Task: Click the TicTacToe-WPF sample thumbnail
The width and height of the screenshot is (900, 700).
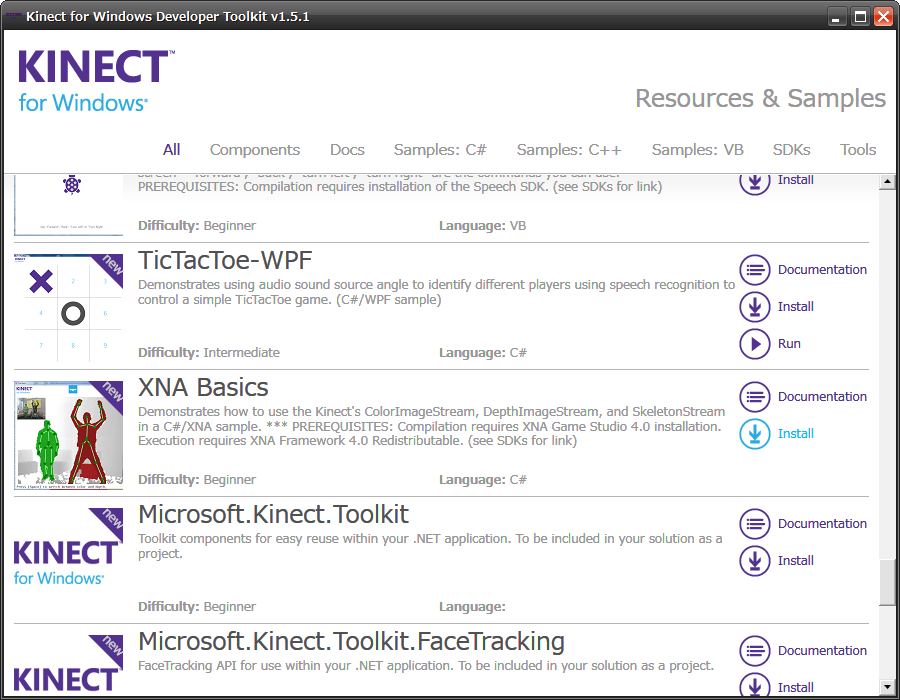Action: coord(69,308)
